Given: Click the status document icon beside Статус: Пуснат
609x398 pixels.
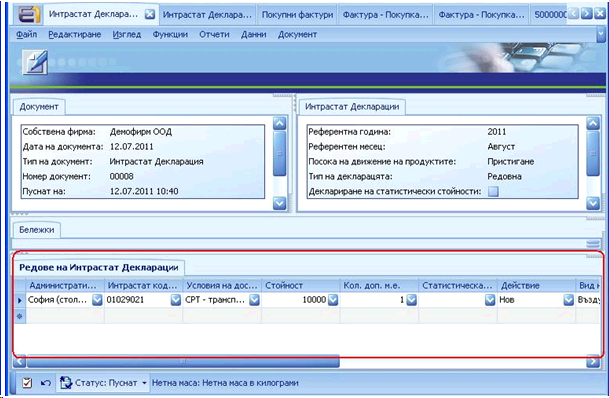Looking at the screenshot, I should point(66,383).
